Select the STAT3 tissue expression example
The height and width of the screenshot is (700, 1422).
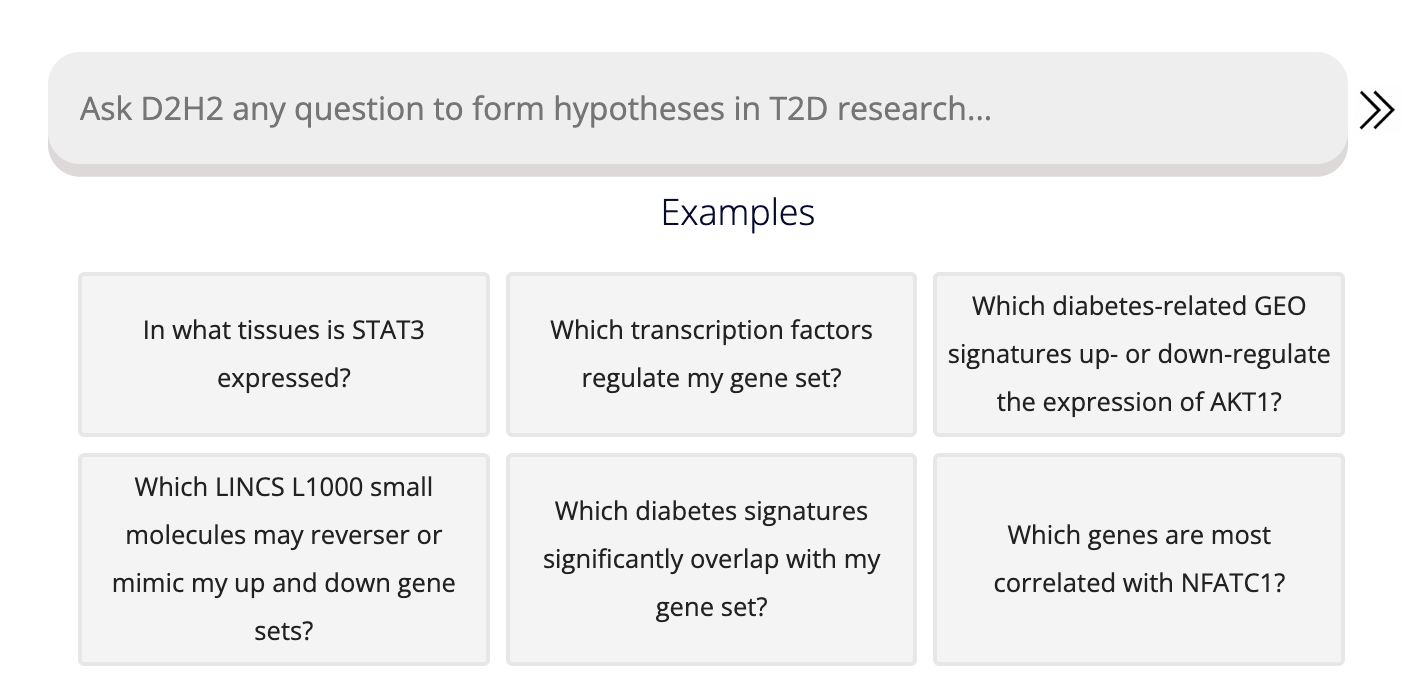point(284,354)
